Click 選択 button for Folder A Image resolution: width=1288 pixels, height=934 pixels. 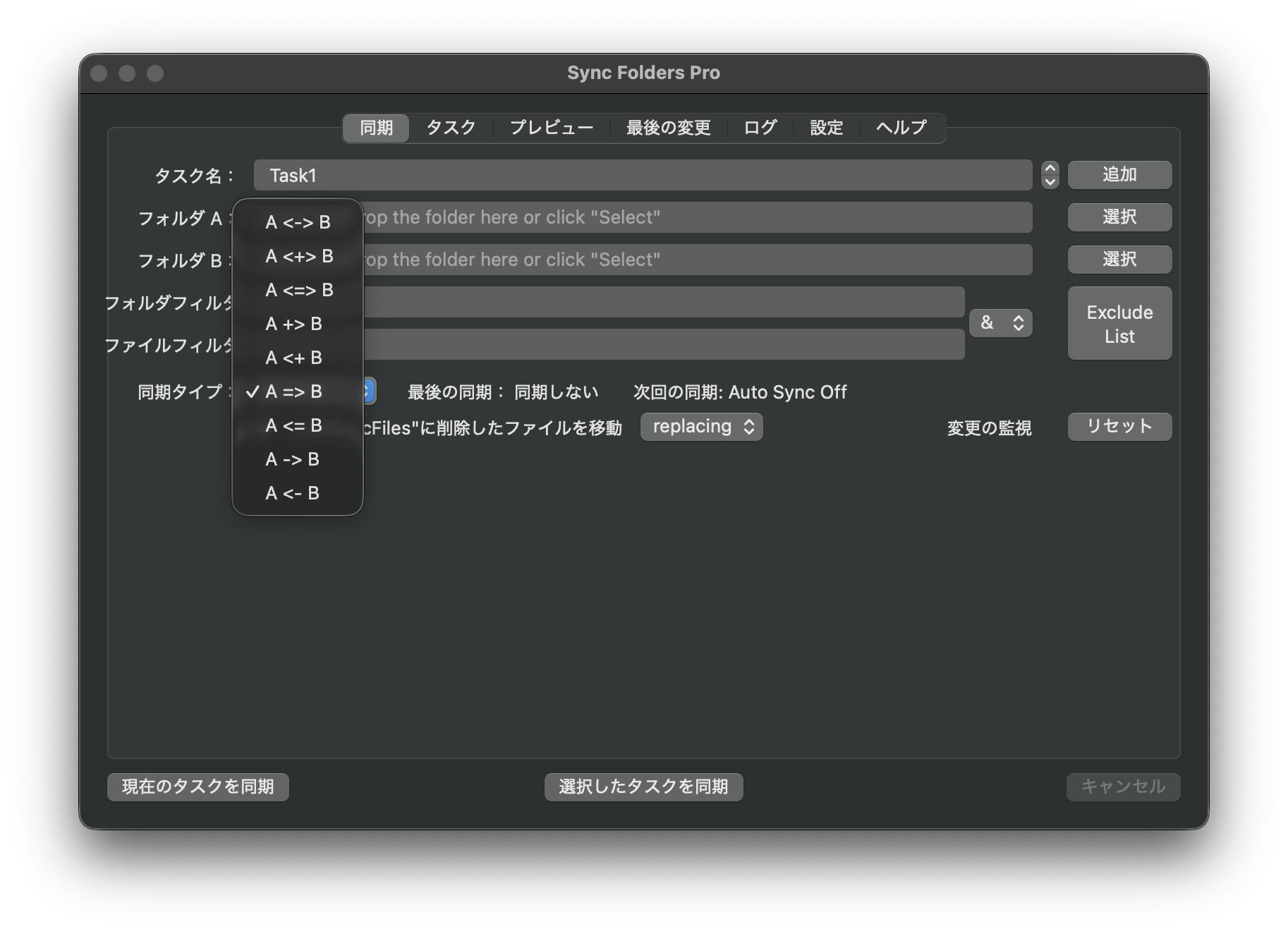click(x=1119, y=217)
